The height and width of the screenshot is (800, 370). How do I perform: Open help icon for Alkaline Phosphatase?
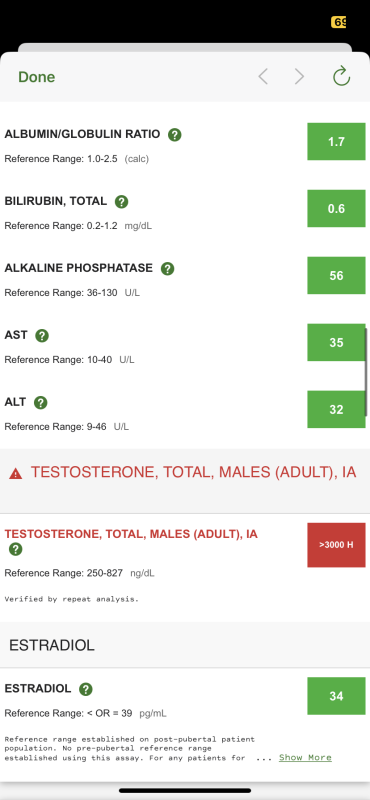[167, 268]
